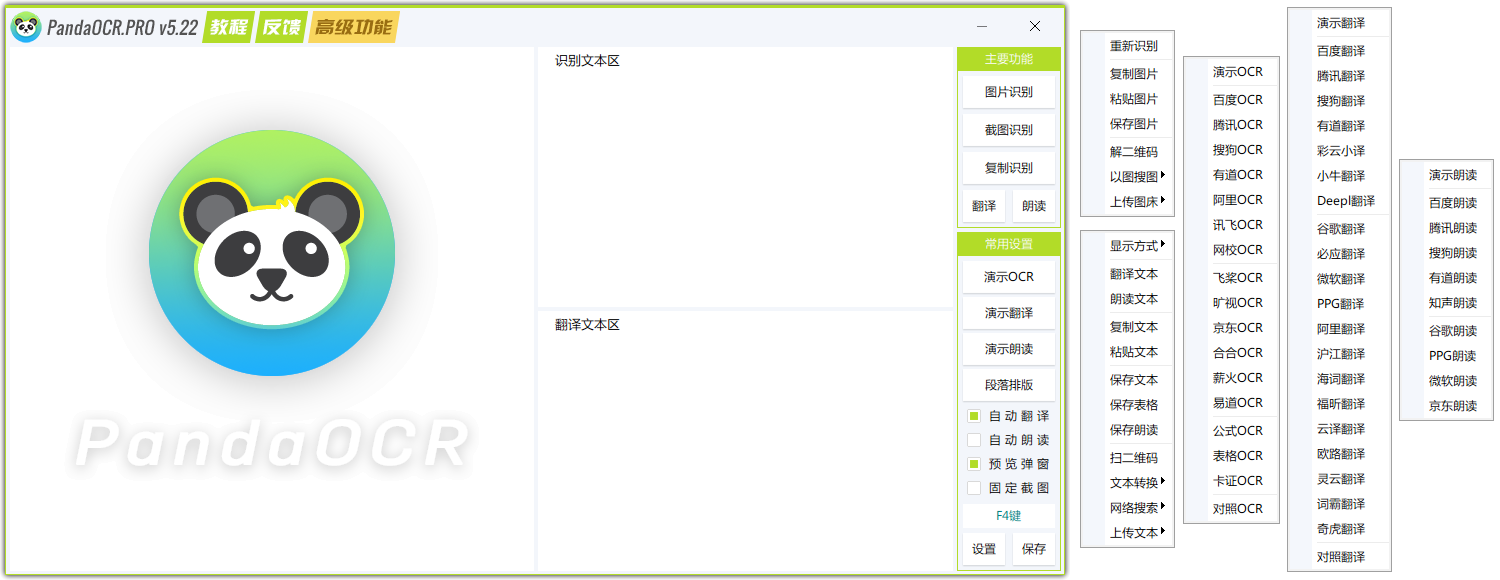Screen dimensions: 1500x580
Task: Open the 反馈 feedback tab
Action: pos(281,27)
